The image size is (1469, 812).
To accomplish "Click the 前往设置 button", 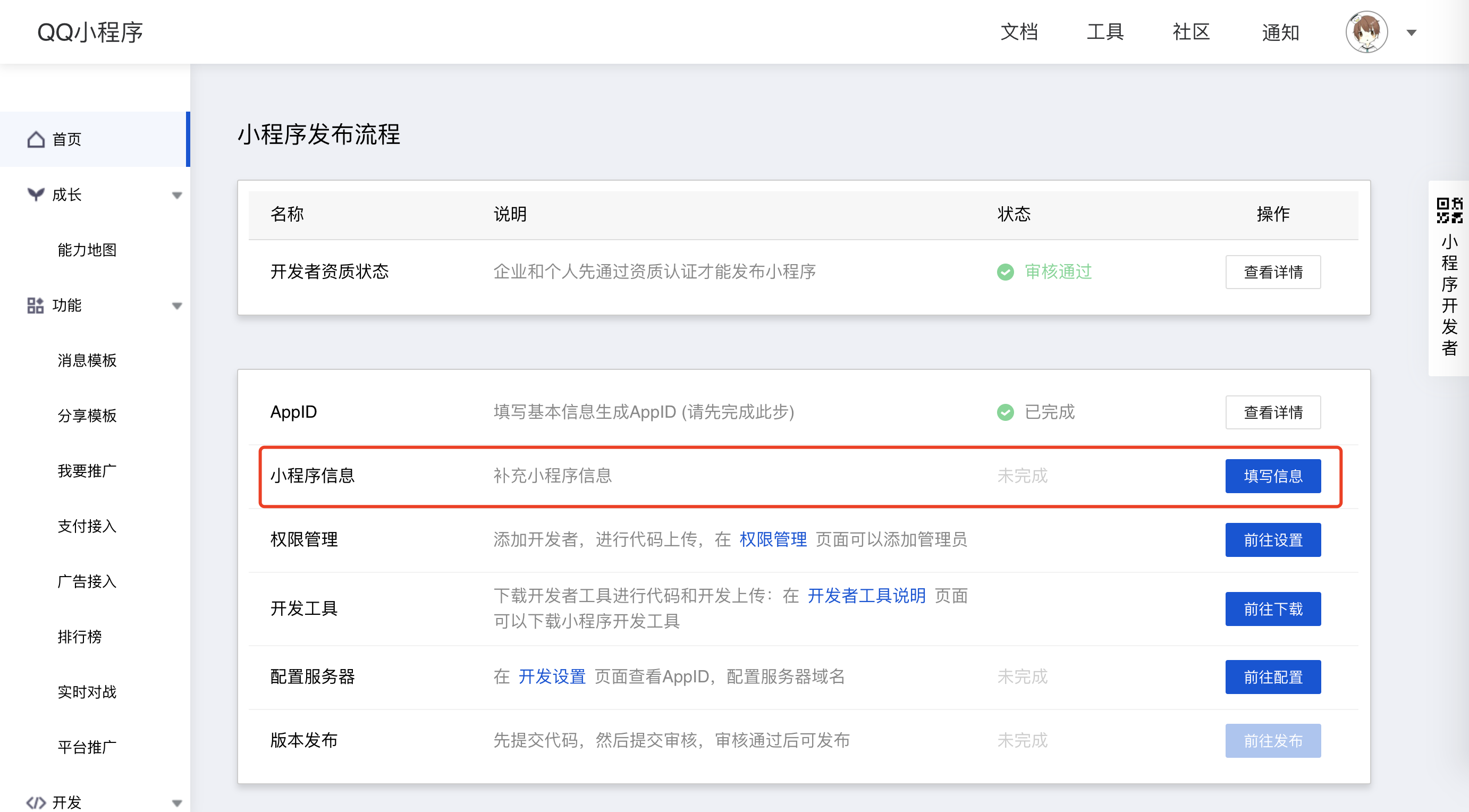I will (x=1273, y=540).
